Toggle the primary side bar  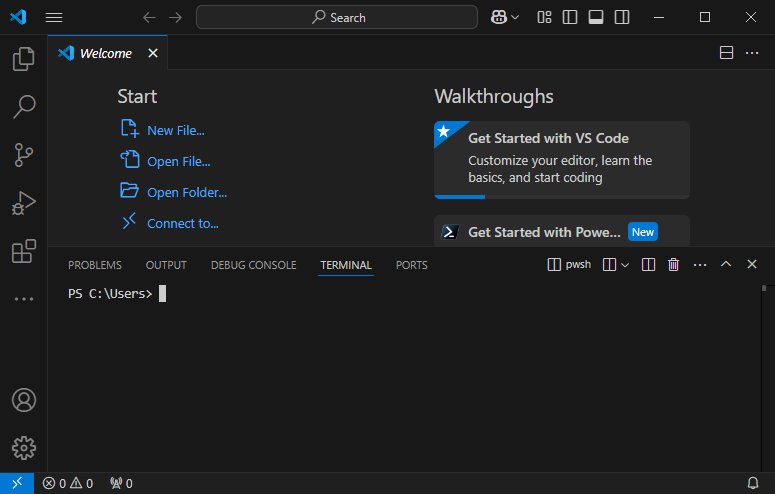(570, 17)
